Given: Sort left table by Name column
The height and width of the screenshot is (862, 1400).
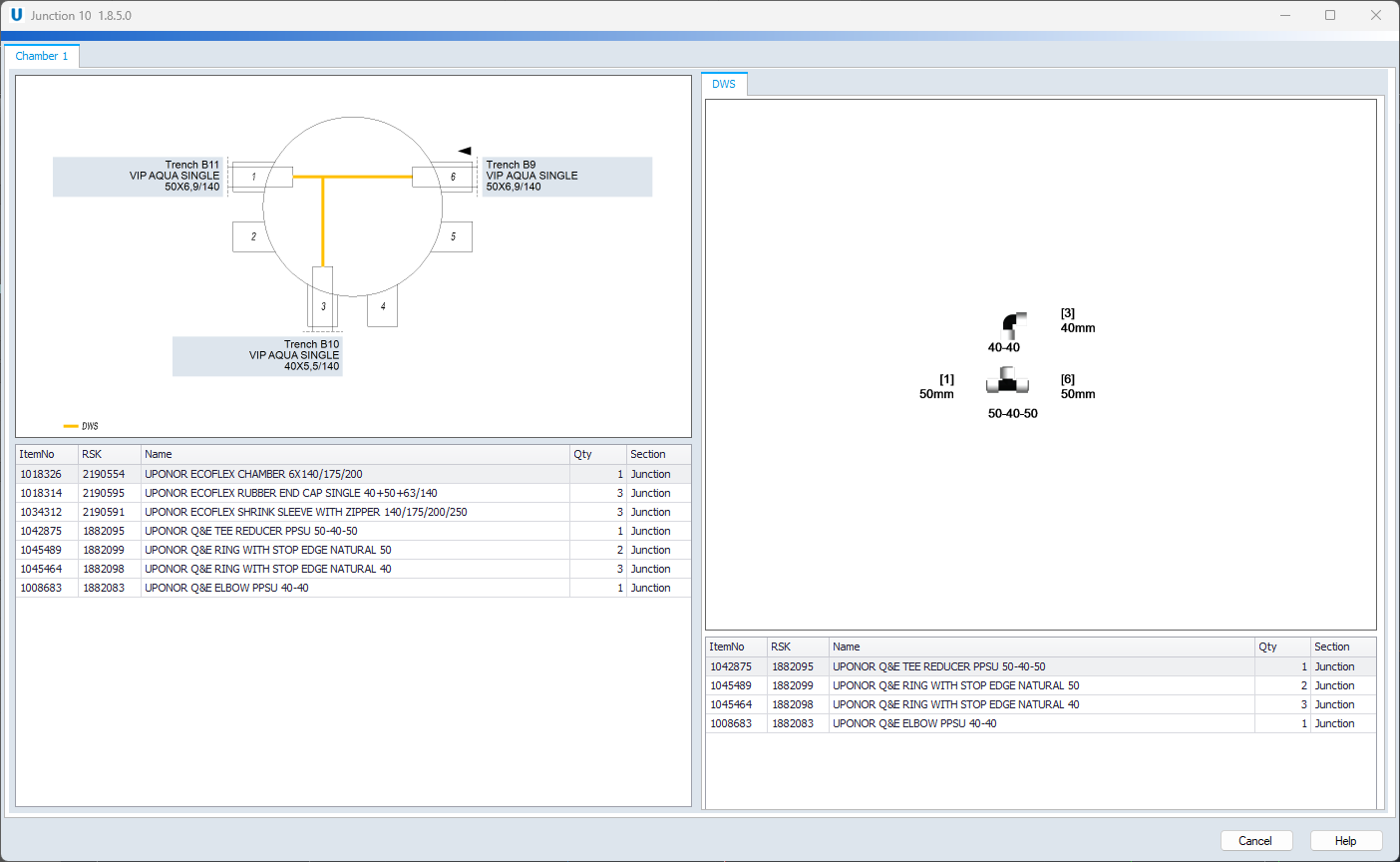Looking at the screenshot, I should click(355, 454).
